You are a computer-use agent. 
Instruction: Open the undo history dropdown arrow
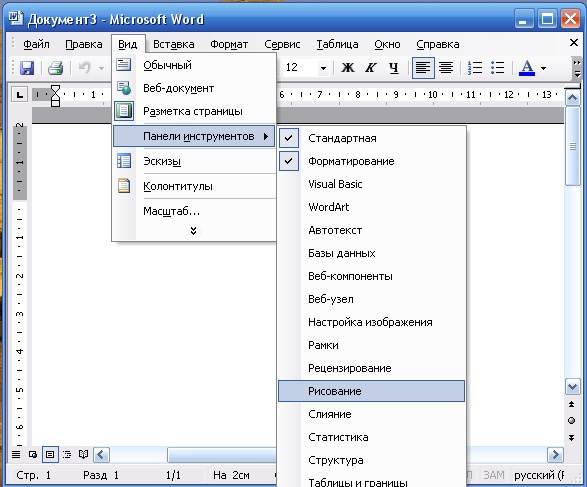pos(101,69)
